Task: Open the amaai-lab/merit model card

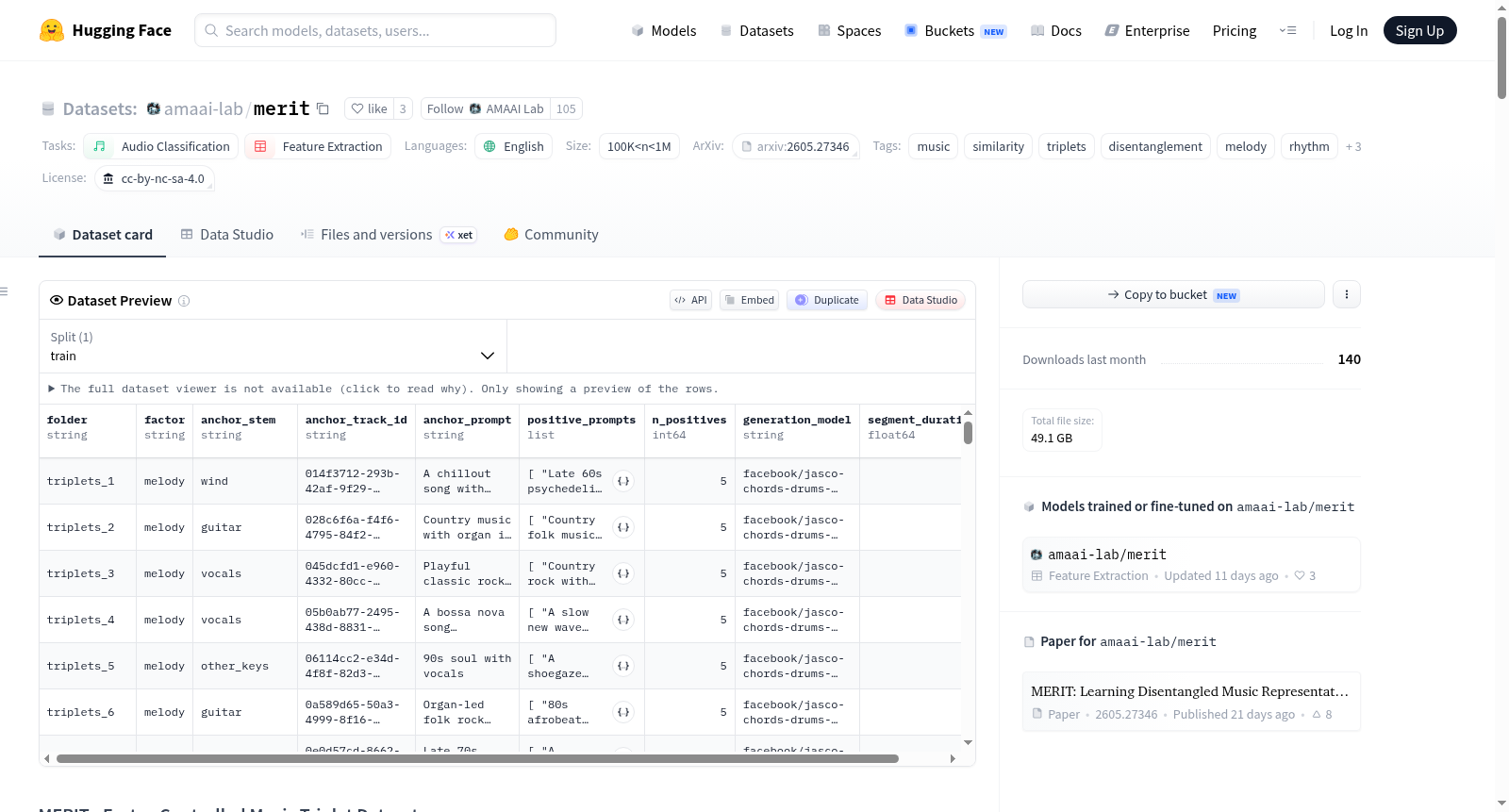Action: (x=1191, y=564)
